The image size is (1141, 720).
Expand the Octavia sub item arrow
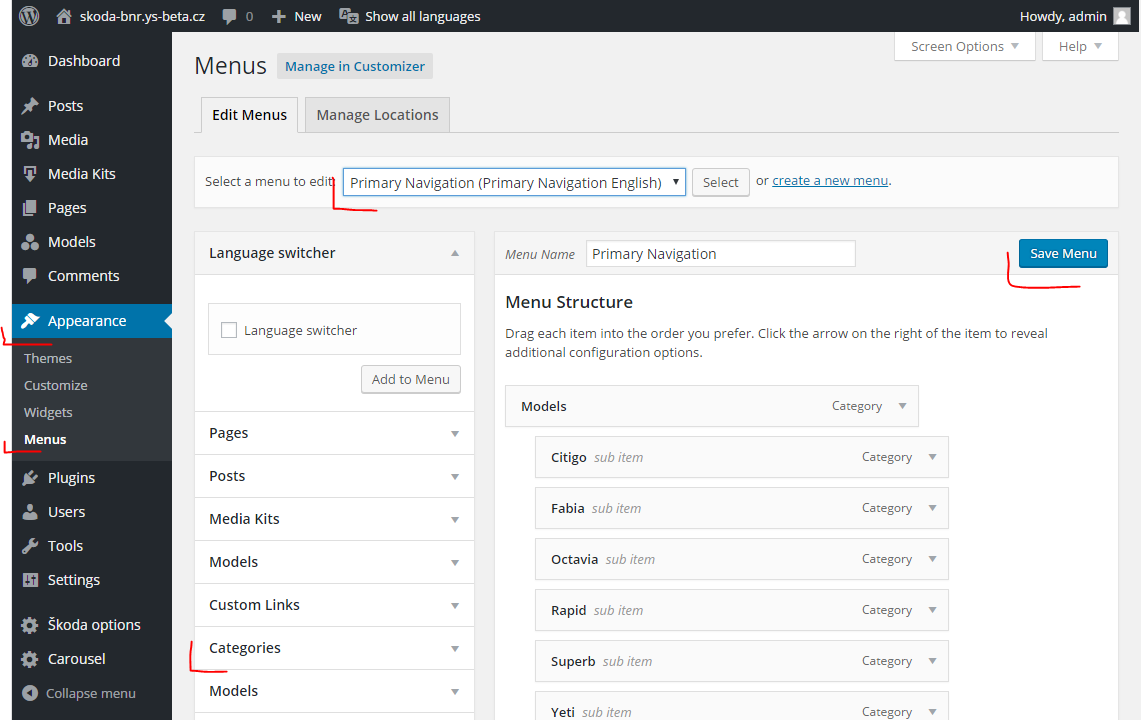(x=932, y=559)
